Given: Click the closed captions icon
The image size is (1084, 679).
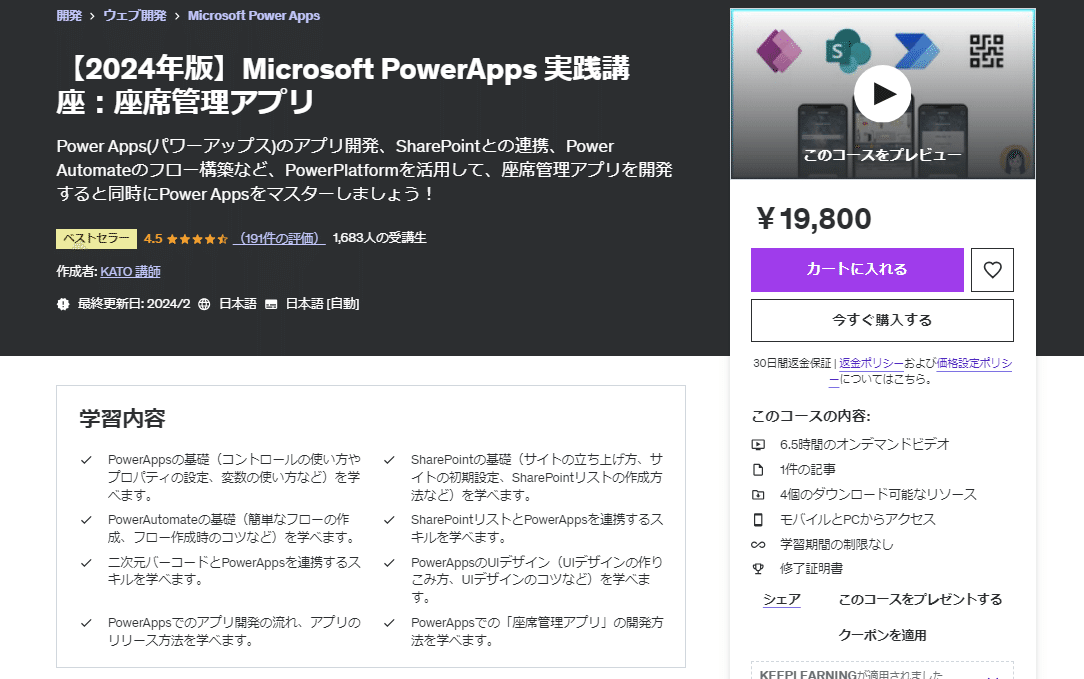Looking at the screenshot, I should pyautogui.click(x=271, y=304).
